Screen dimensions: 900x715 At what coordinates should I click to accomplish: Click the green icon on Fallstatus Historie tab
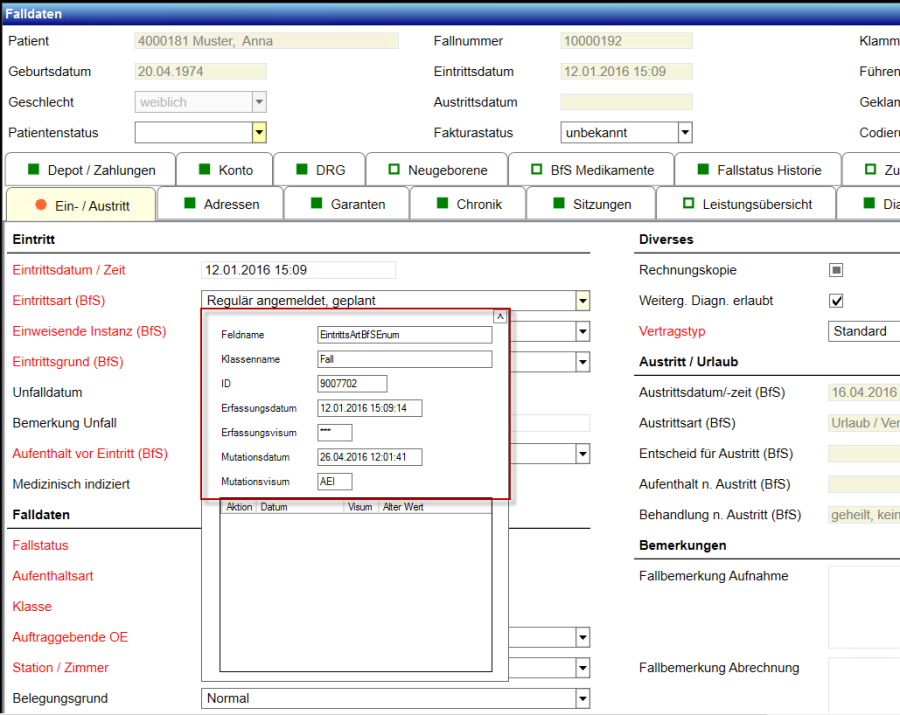[703, 170]
